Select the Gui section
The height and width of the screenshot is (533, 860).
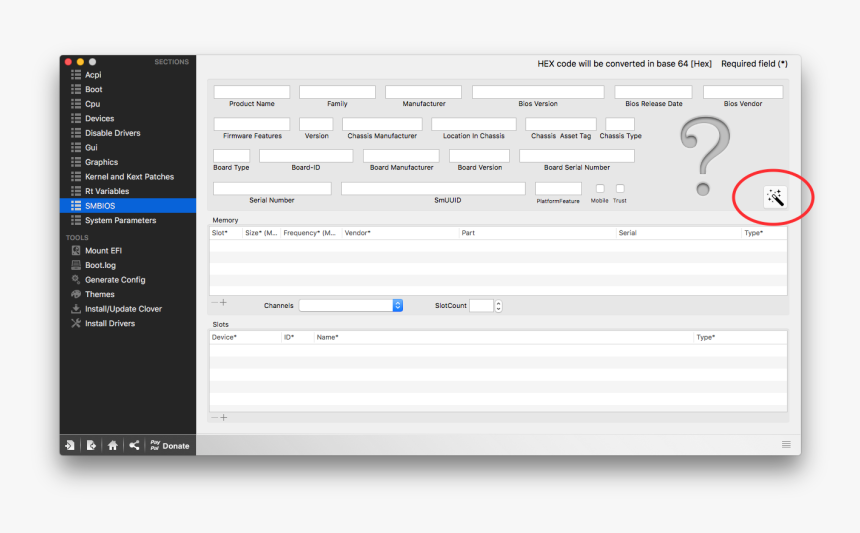click(128, 148)
